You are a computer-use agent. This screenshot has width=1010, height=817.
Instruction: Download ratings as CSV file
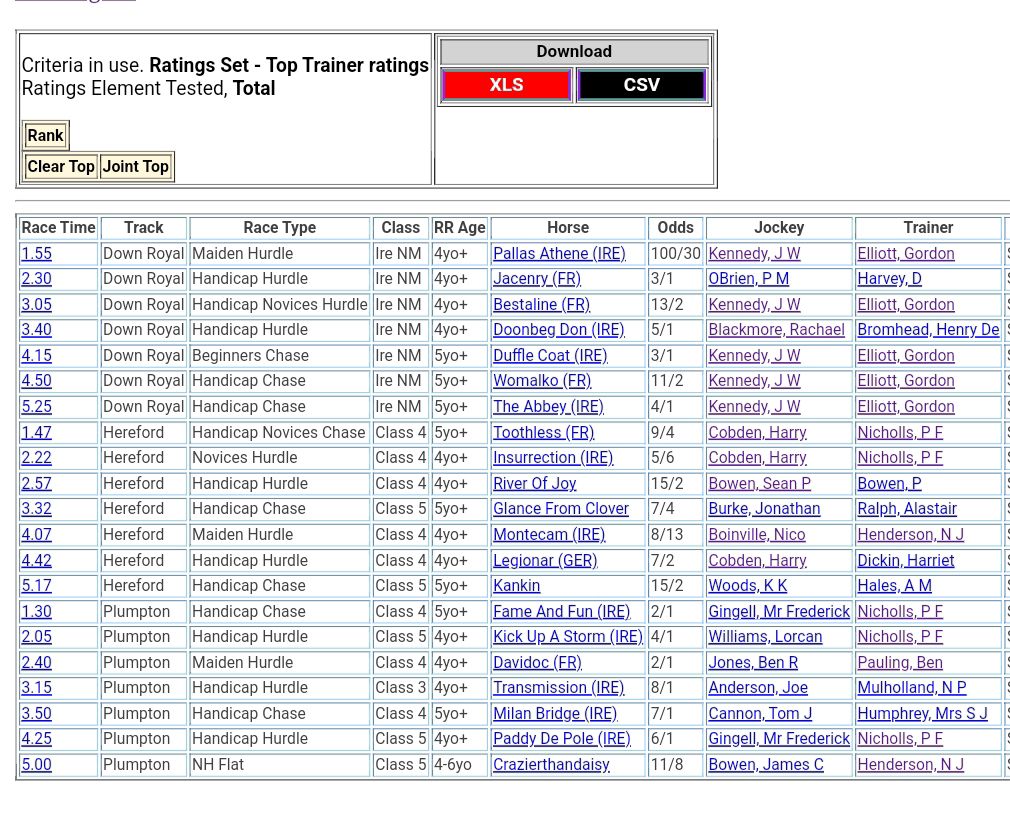pyautogui.click(x=641, y=85)
